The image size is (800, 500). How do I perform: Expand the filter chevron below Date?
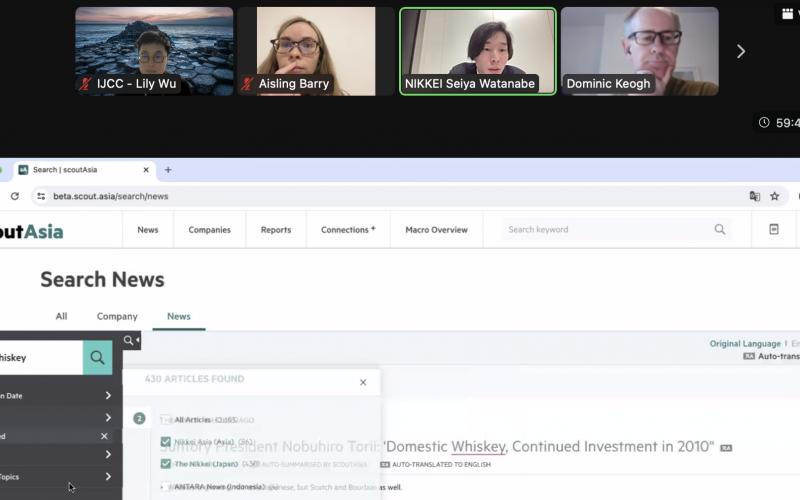point(108,418)
